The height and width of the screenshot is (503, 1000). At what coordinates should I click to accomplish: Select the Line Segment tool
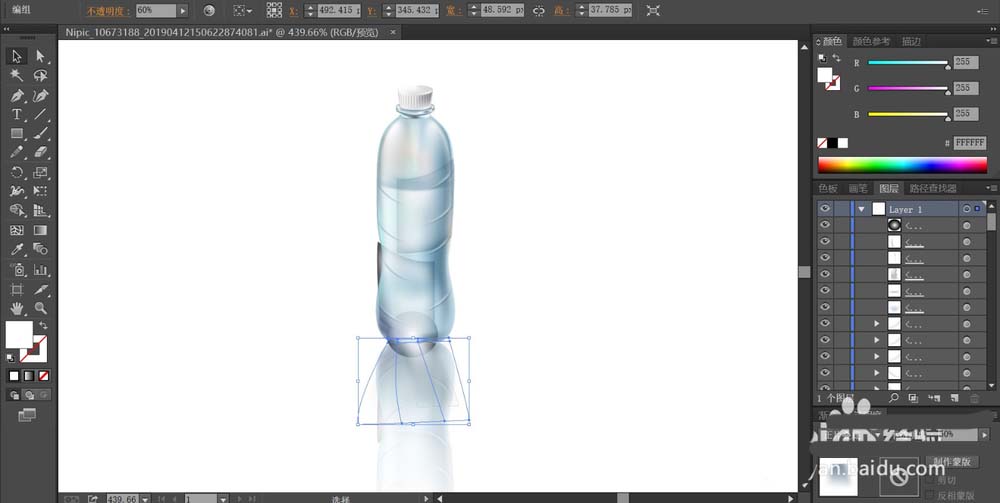click(x=41, y=114)
